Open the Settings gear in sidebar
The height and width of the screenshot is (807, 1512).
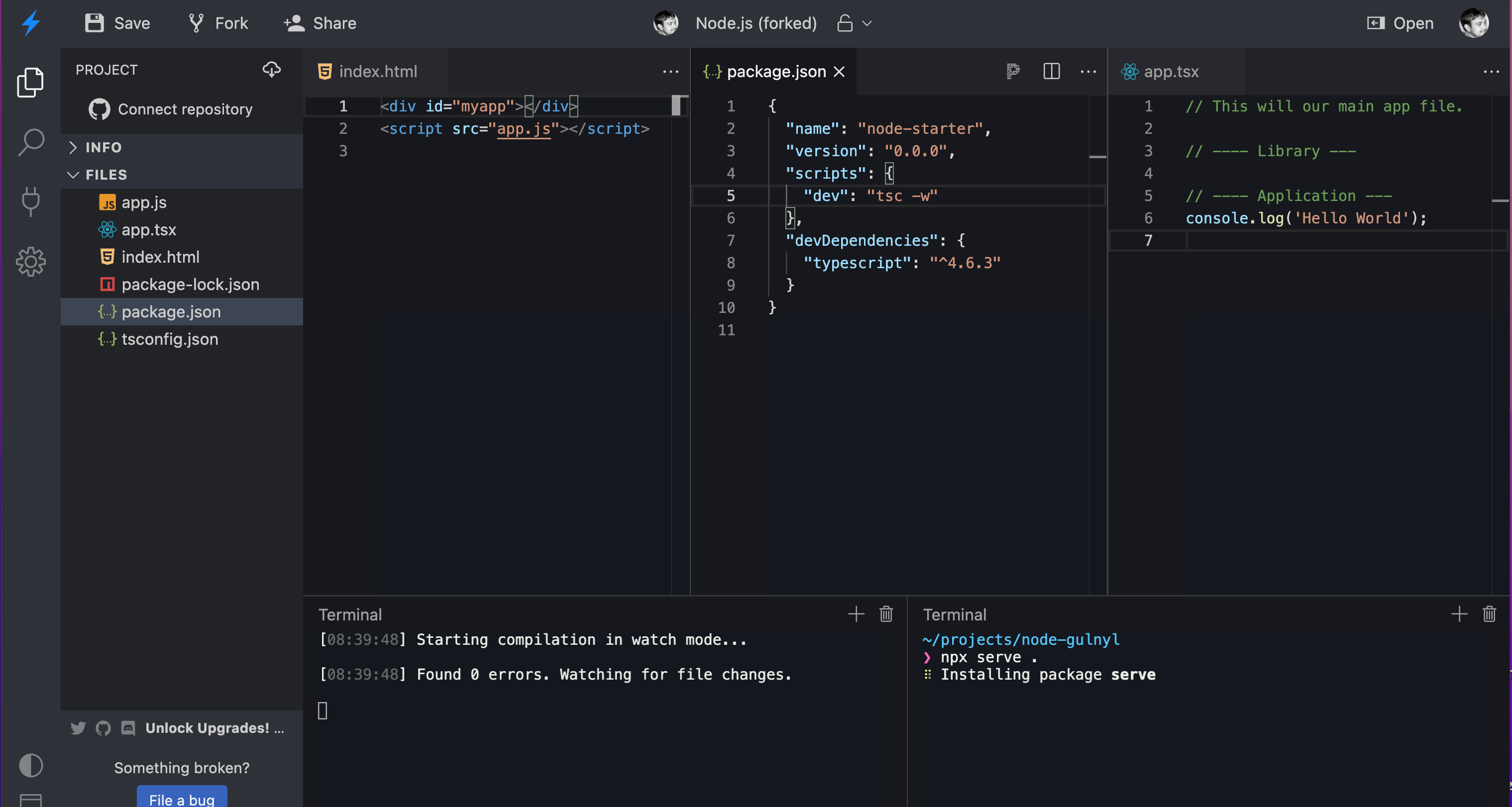[30, 261]
